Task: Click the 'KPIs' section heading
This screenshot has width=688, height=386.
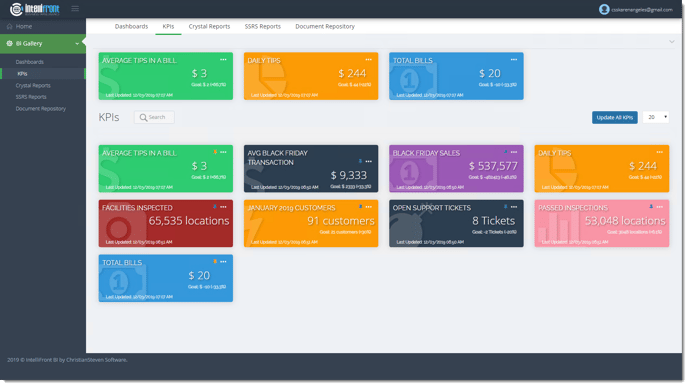Action: click(109, 118)
